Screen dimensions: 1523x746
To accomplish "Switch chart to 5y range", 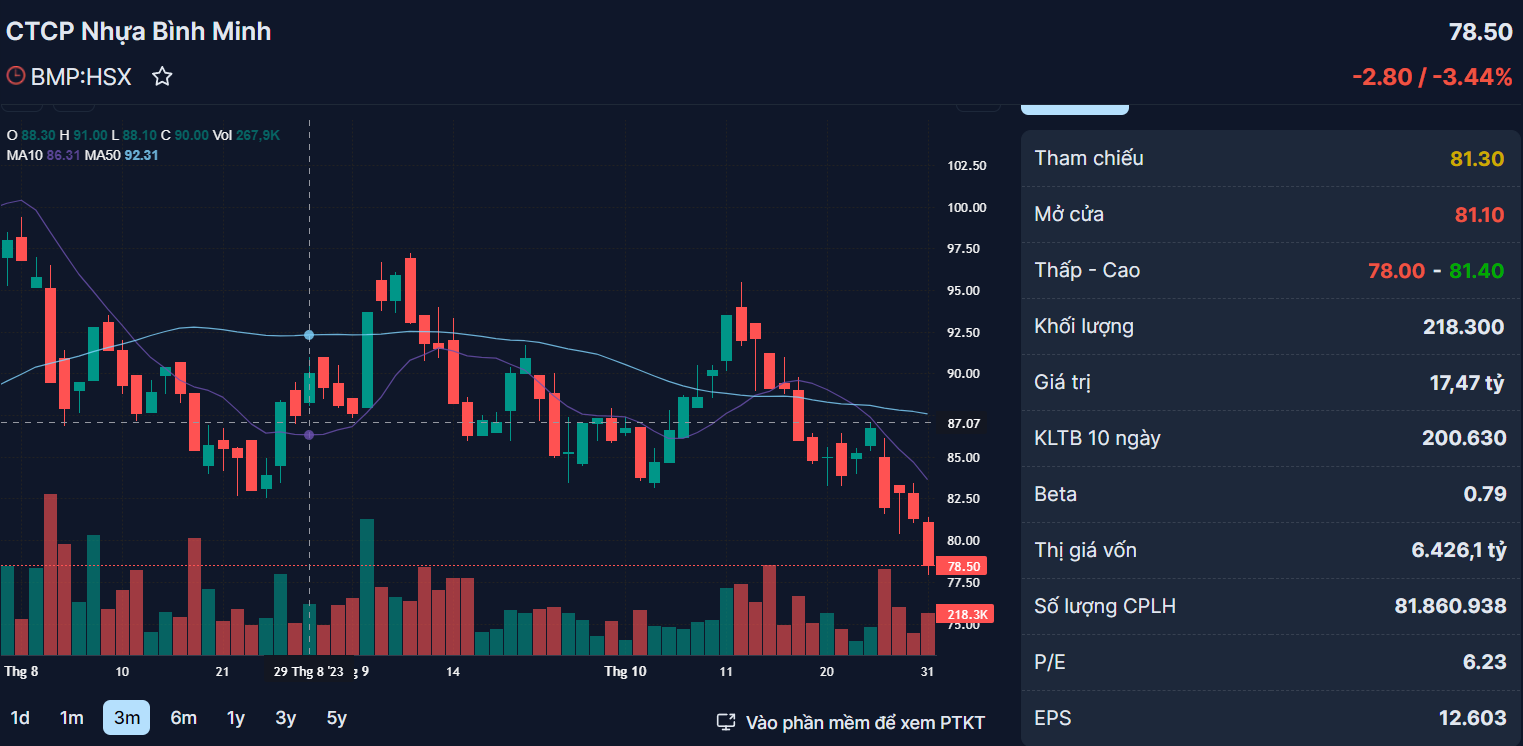I will [x=337, y=718].
